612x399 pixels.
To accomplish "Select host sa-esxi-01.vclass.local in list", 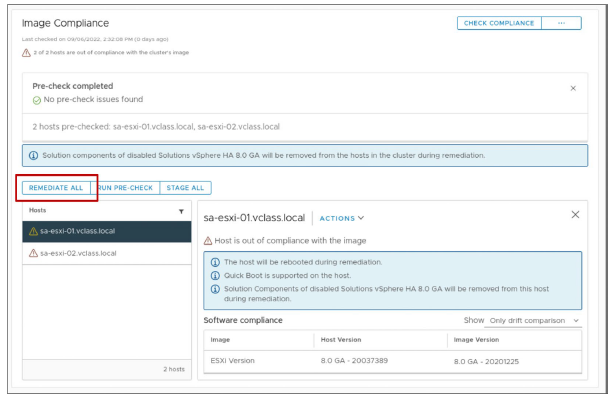I will [107, 231].
